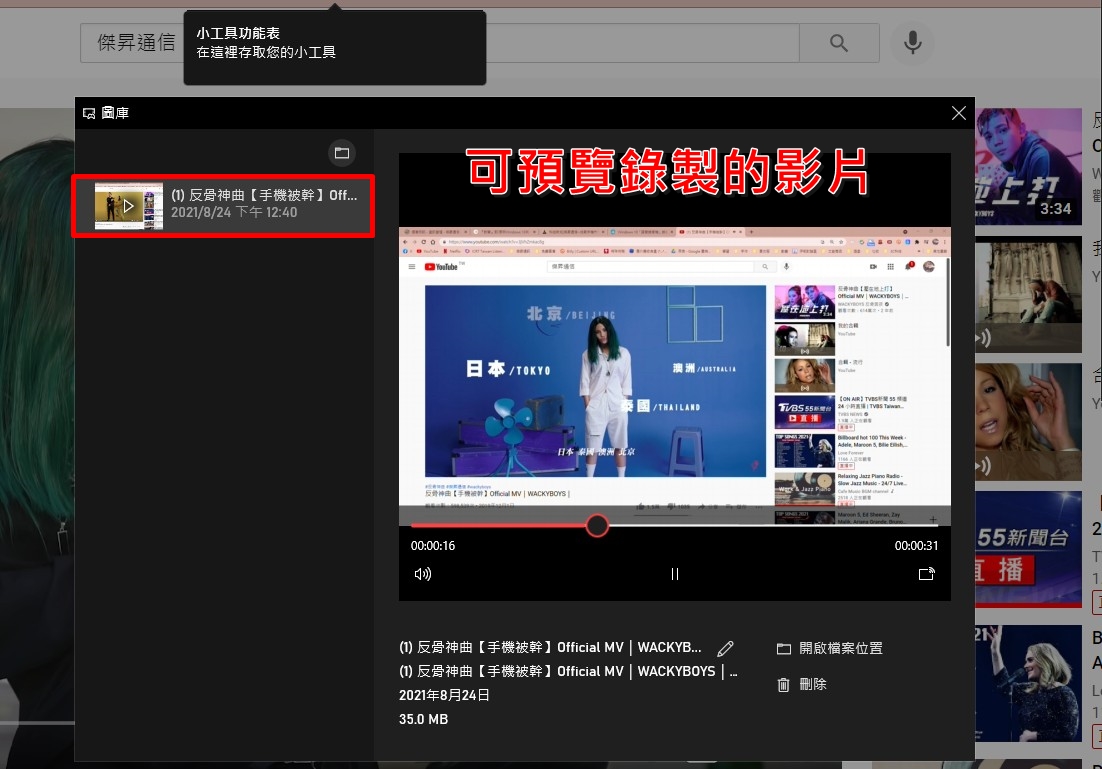
Task: Click the YouTube voice search microphone
Action: (912, 43)
